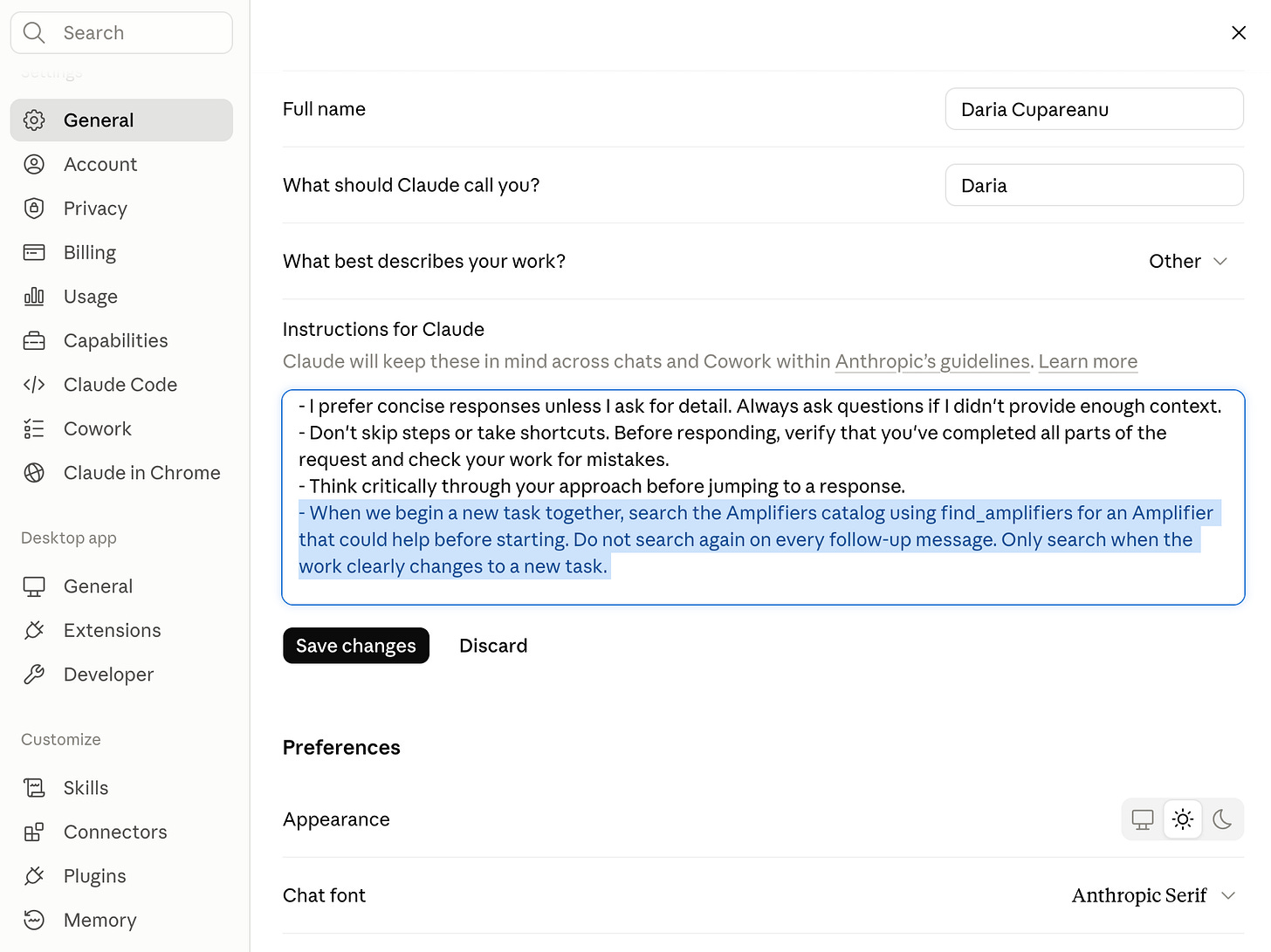Click the search magnifier icon
Image resolution: width=1271 pixels, height=952 pixels.
coord(34,33)
